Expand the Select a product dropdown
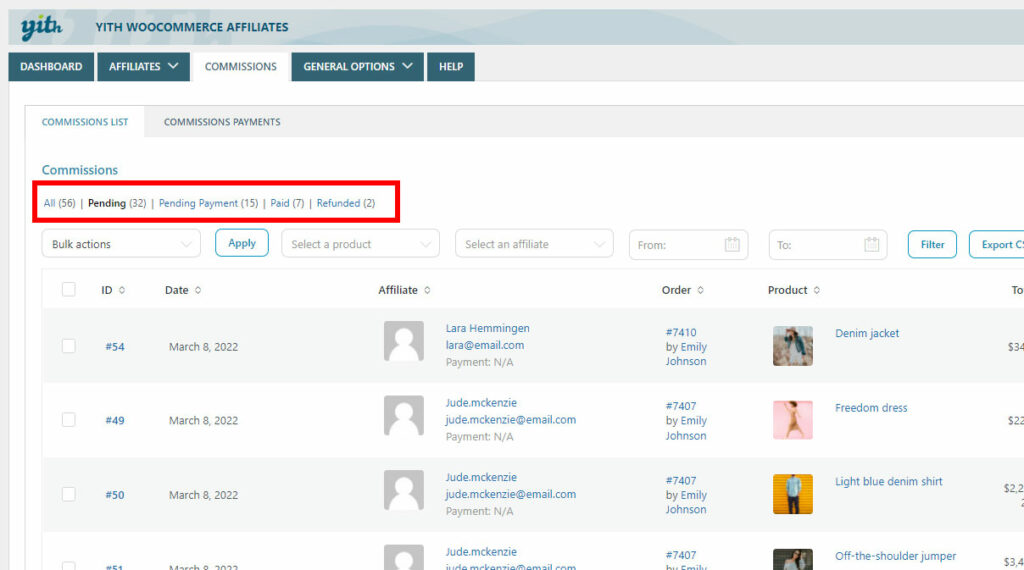Image resolution: width=1024 pixels, height=570 pixels. (x=360, y=244)
